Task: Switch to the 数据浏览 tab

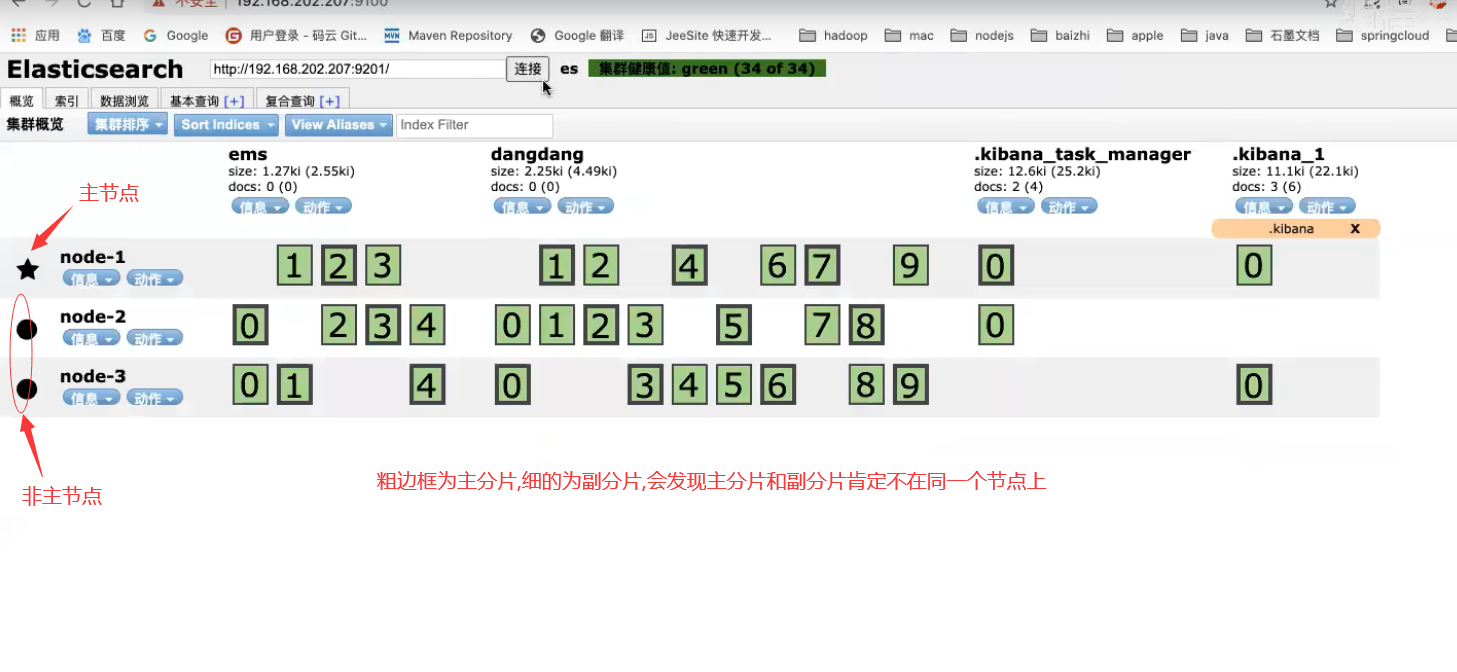Action: (125, 101)
